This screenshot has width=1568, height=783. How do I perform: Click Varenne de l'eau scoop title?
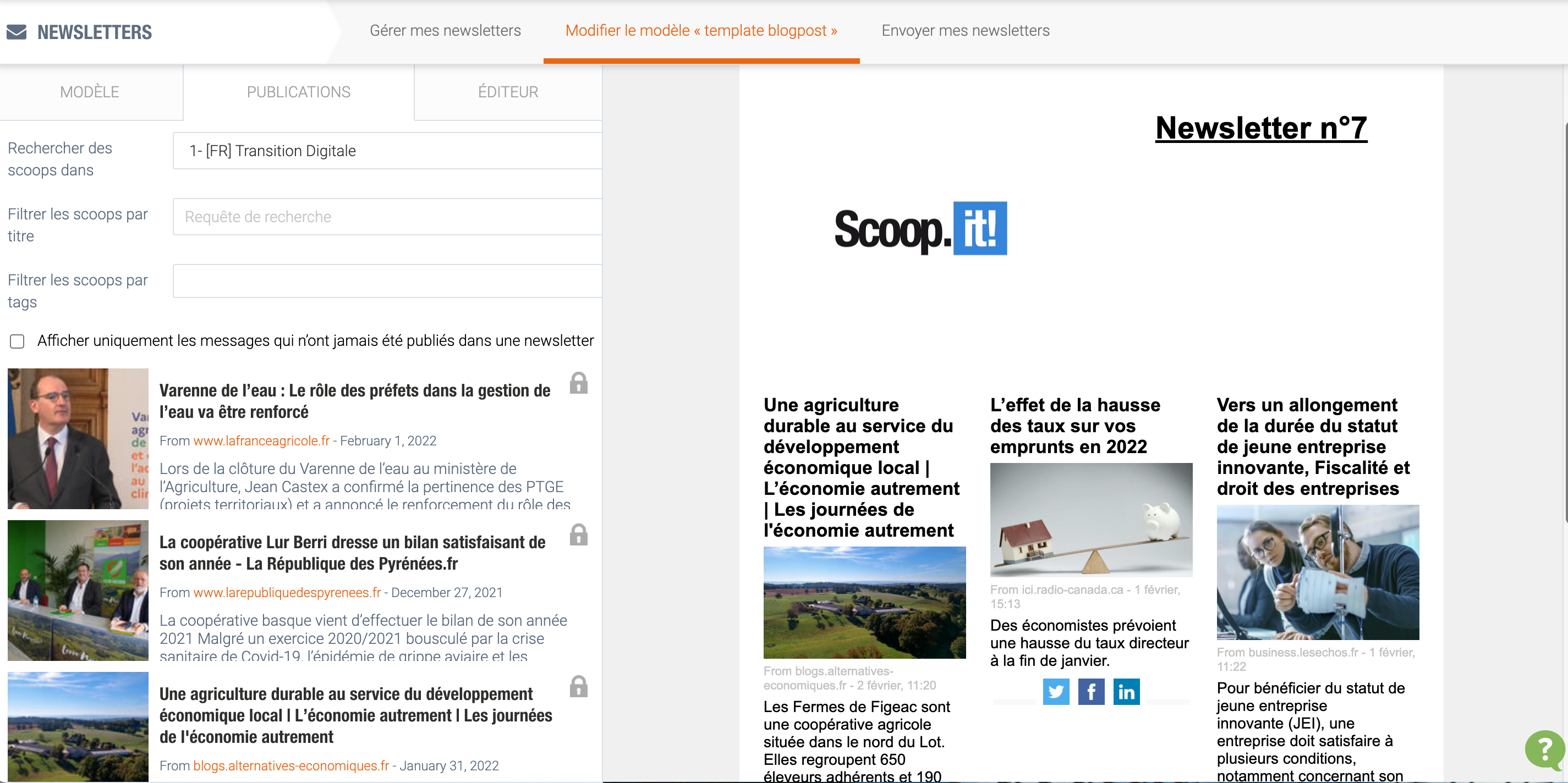point(355,401)
